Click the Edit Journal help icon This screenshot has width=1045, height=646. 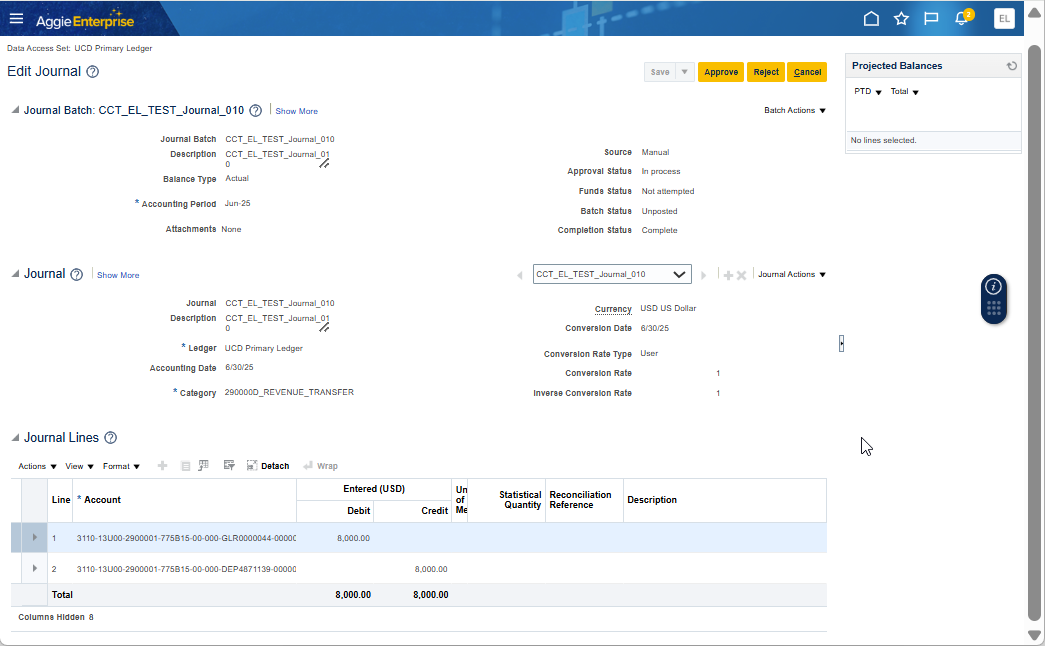point(93,72)
